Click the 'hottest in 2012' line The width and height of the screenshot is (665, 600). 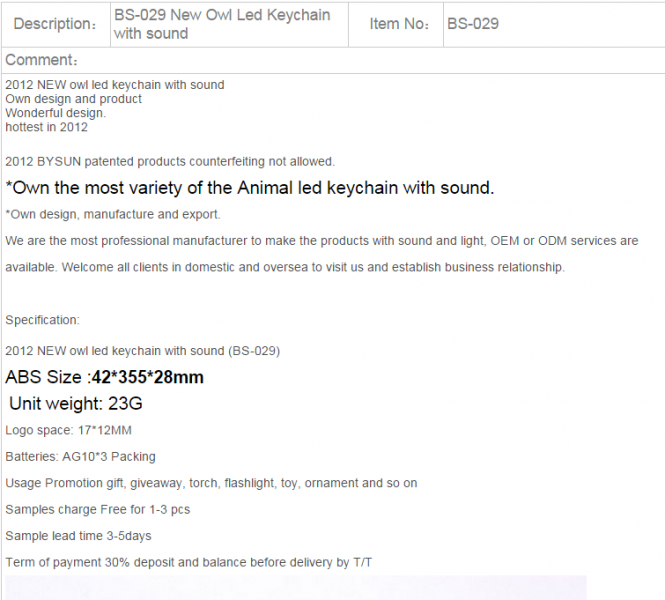pos(46,127)
